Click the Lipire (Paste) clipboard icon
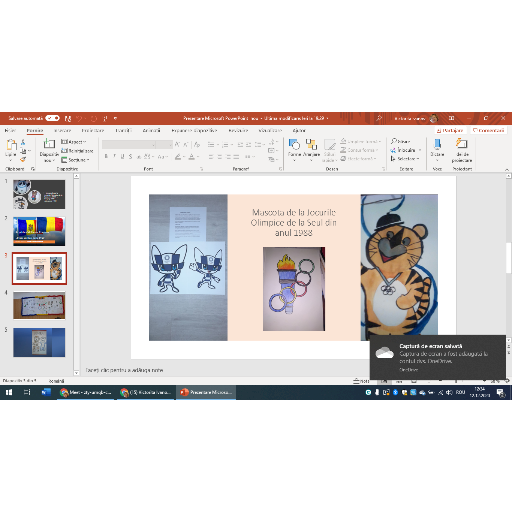The image size is (512, 512). click(x=11, y=145)
